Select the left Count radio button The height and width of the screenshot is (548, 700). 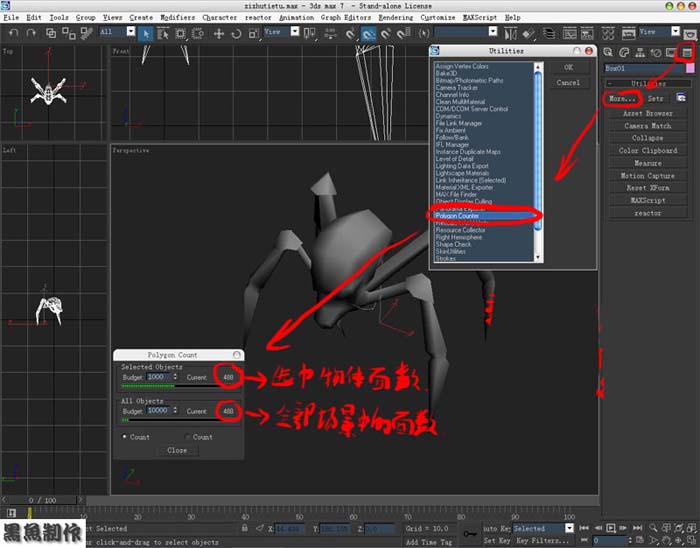pos(125,436)
